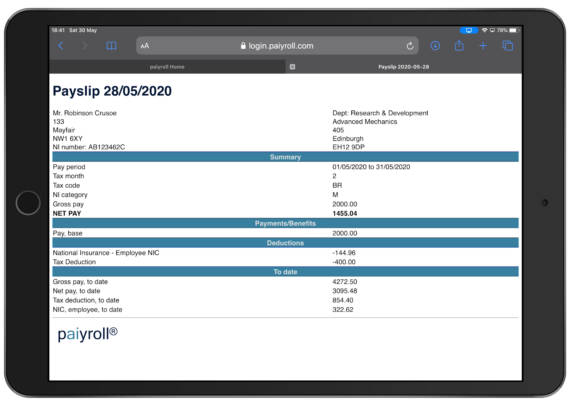Click Gross pay to date value 4272.50
This screenshot has width=569, height=400.
tap(345, 282)
